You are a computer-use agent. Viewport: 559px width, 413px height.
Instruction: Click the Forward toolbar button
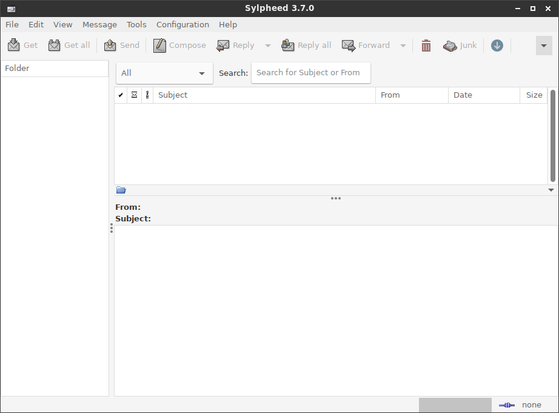tap(366, 45)
